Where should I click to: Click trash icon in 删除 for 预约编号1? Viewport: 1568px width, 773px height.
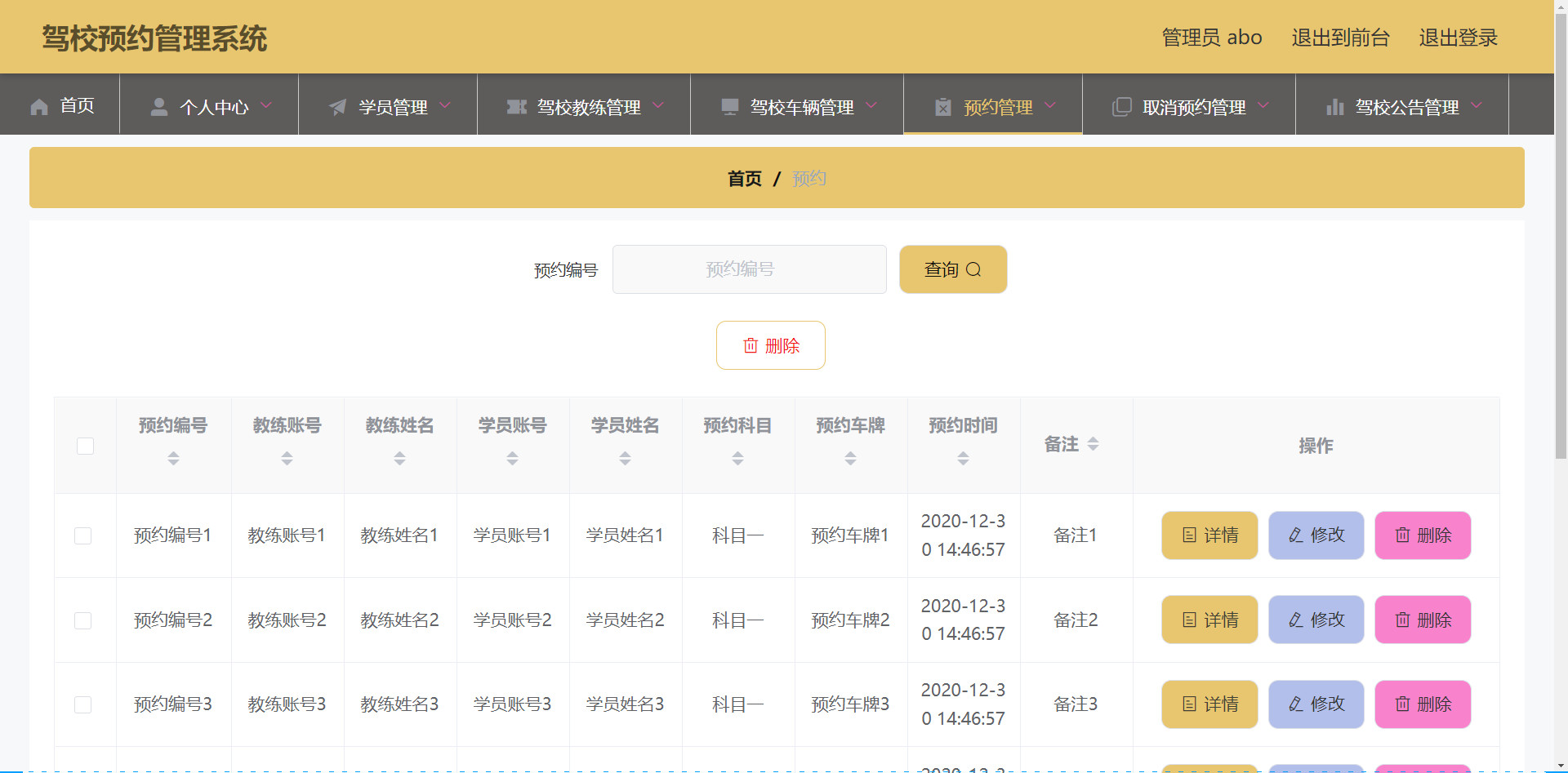point(1402,535)
